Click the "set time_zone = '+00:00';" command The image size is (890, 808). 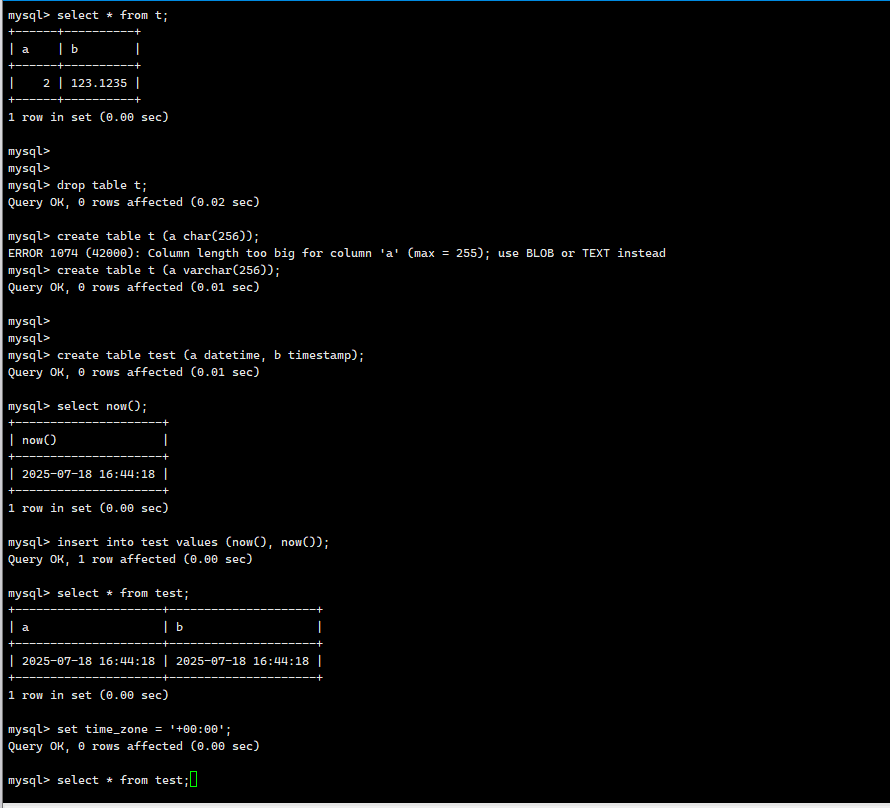144,730
